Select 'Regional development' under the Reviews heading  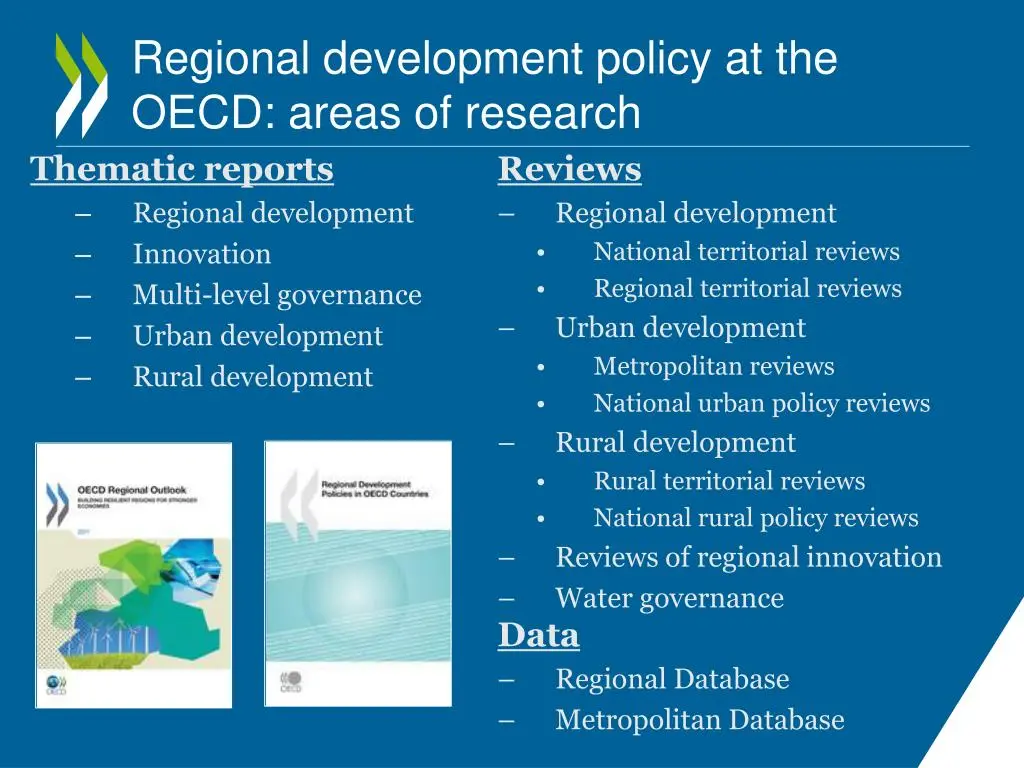(696, 213)
